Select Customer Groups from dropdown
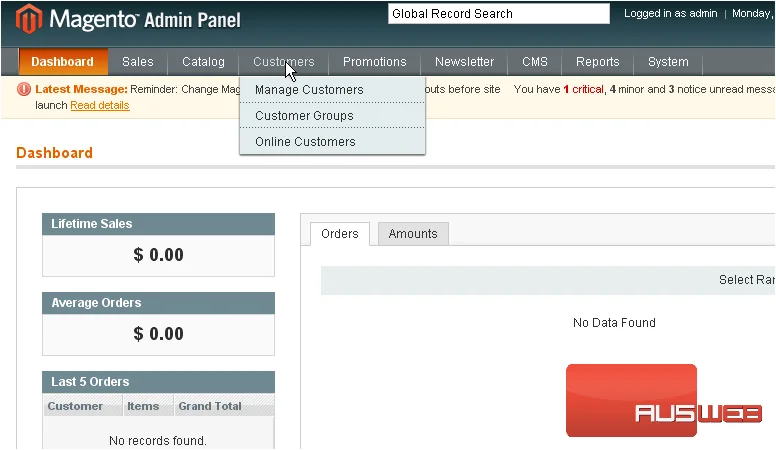This screenshot has width=776, height=450. [332, 115]
